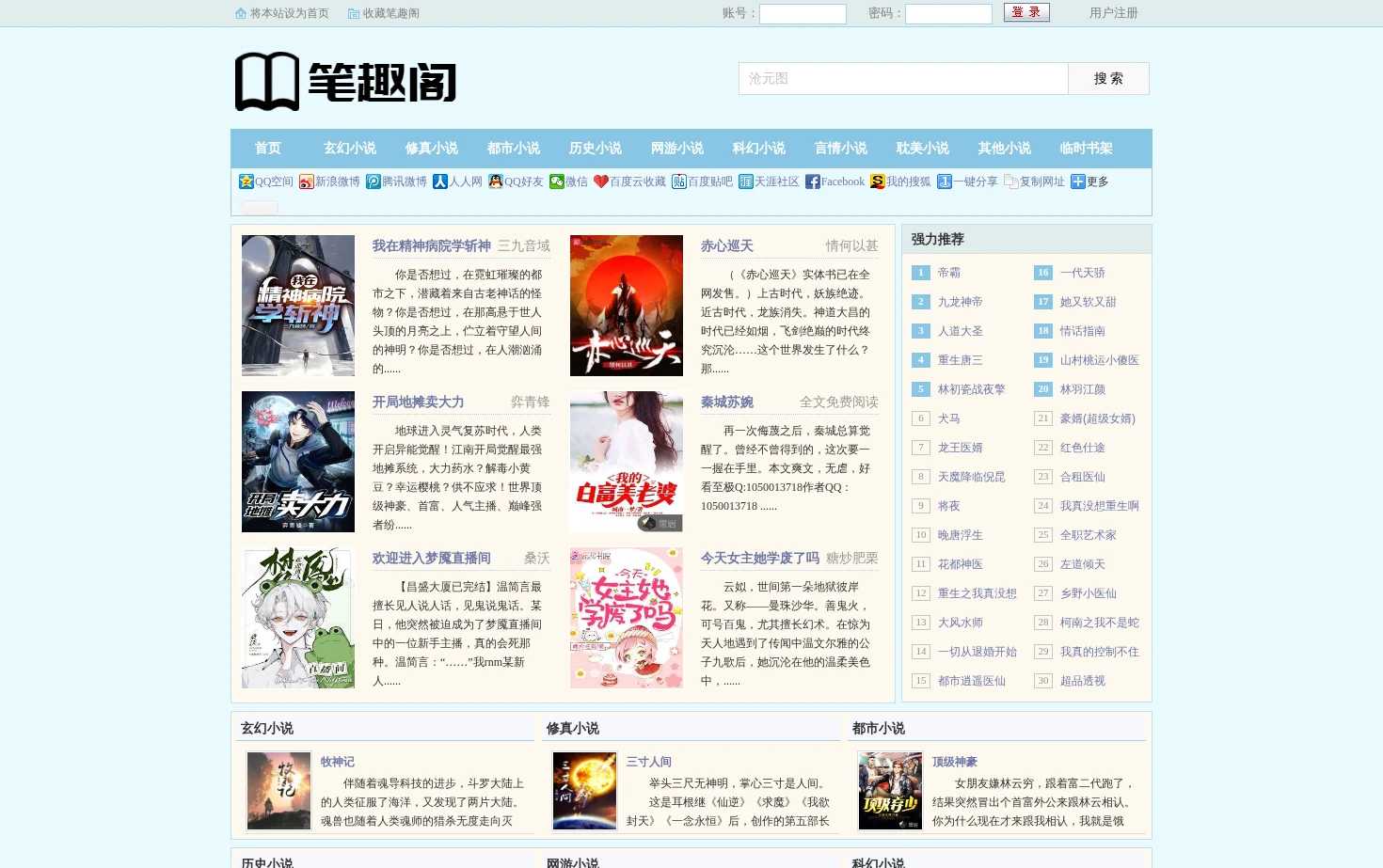
Task: Open 临时书架 in nav bar
Action: [x=1087, y=149]
